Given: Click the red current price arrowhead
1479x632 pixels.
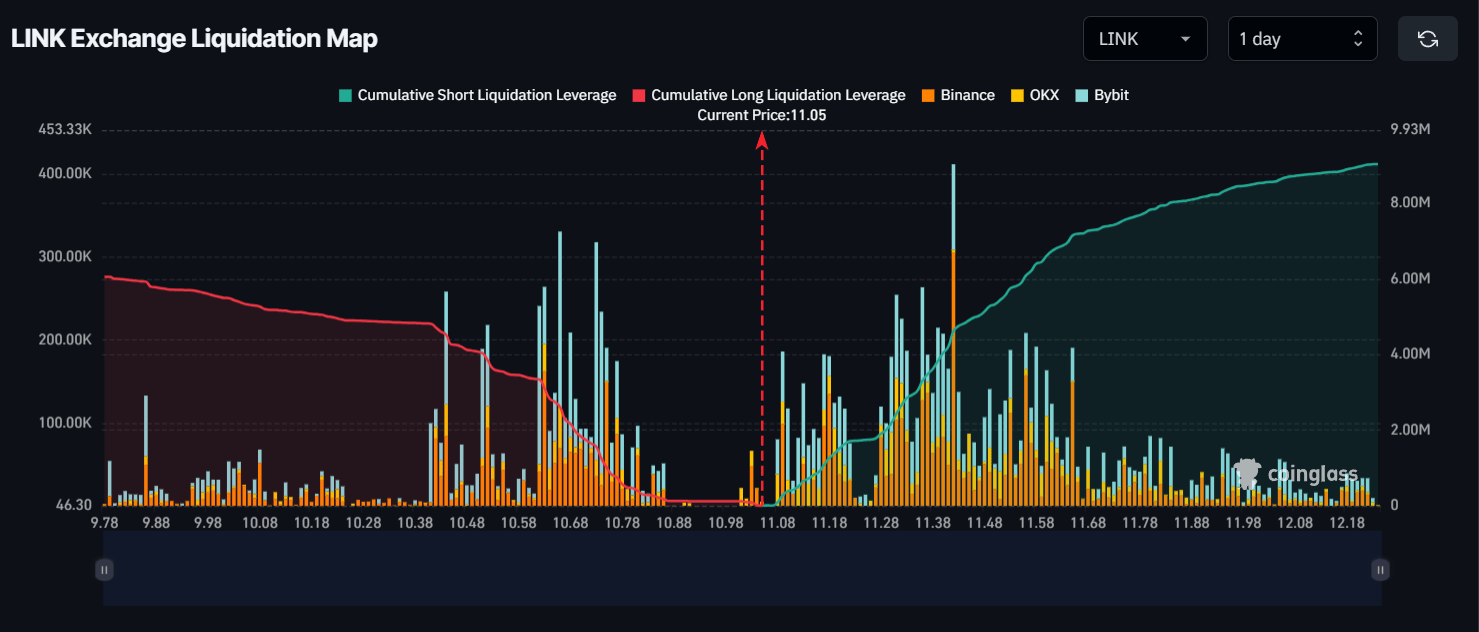Looking at the screenshot, I should pyautogui.click(x=762, y=140).
